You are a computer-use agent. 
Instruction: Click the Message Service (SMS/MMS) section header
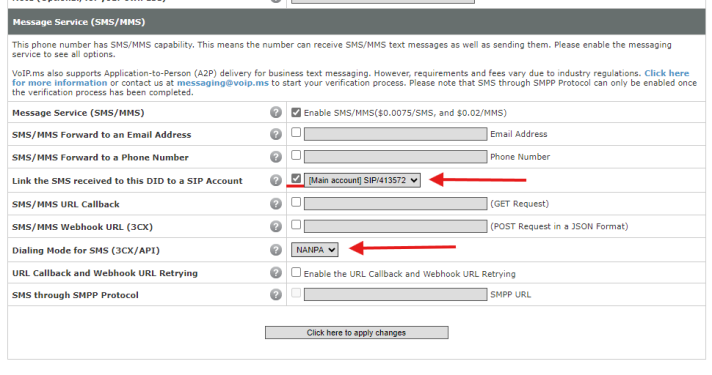click(x=356, y=22)
